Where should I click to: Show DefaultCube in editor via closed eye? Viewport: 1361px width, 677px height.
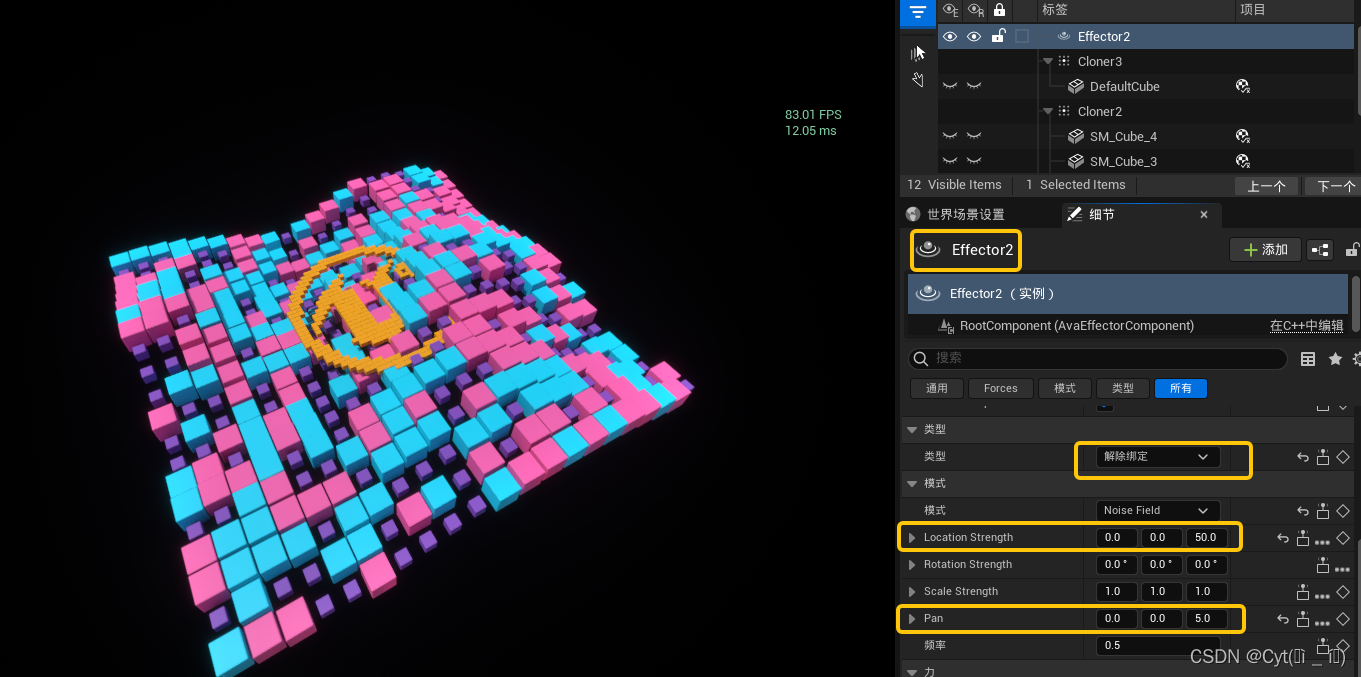pos(950,87)
